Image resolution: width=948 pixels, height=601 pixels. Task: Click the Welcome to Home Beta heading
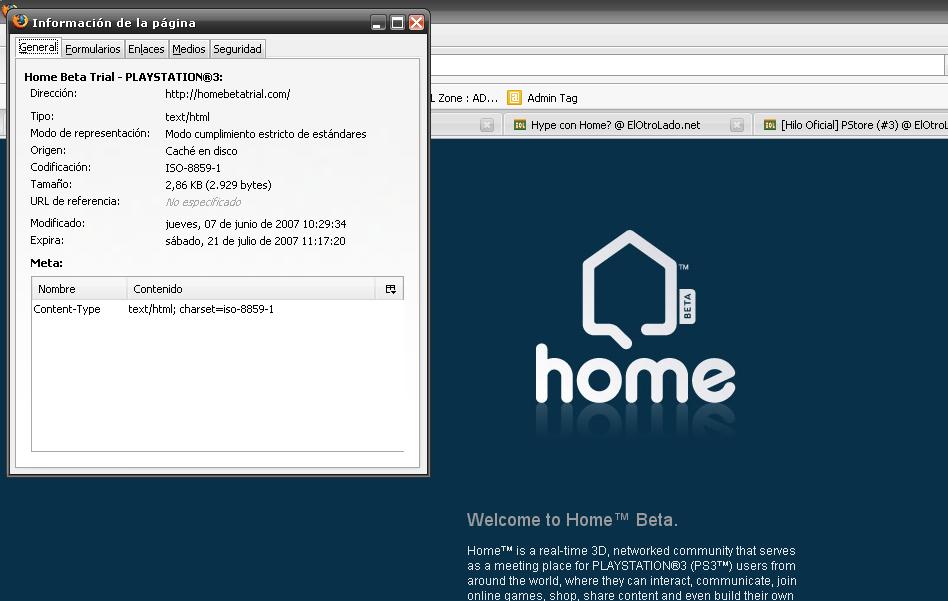pos(572,520)
